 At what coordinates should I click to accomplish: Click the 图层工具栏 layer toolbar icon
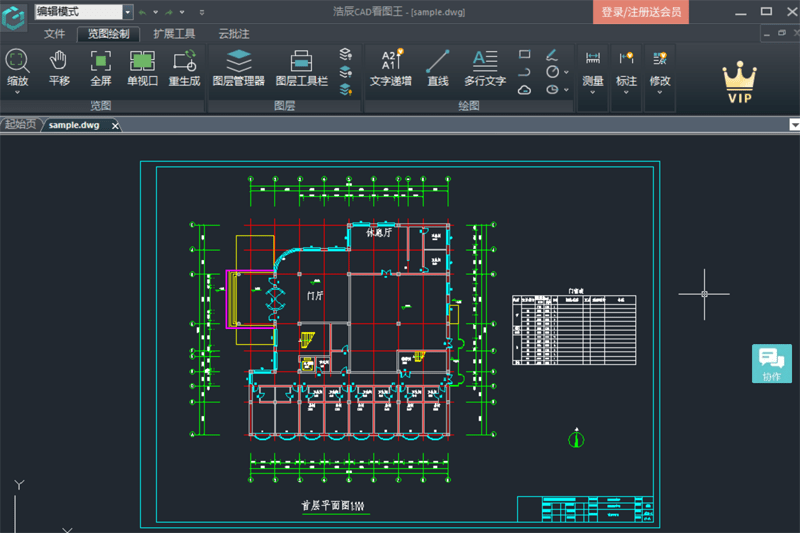click(x=301, y=67)
